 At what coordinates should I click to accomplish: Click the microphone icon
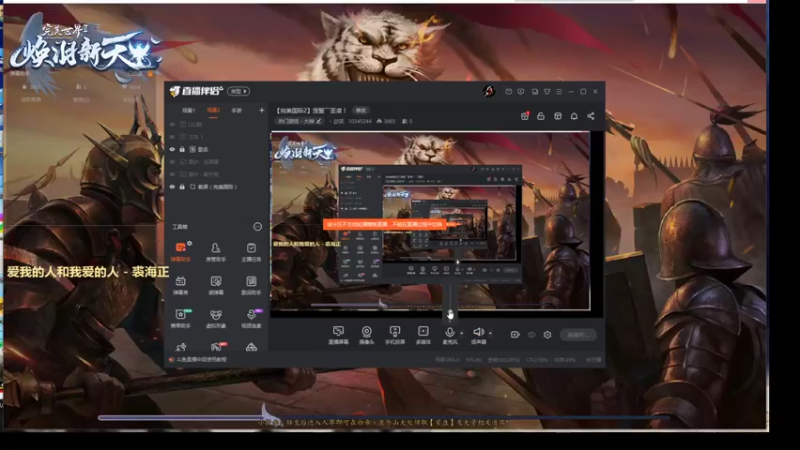point(449,332)
